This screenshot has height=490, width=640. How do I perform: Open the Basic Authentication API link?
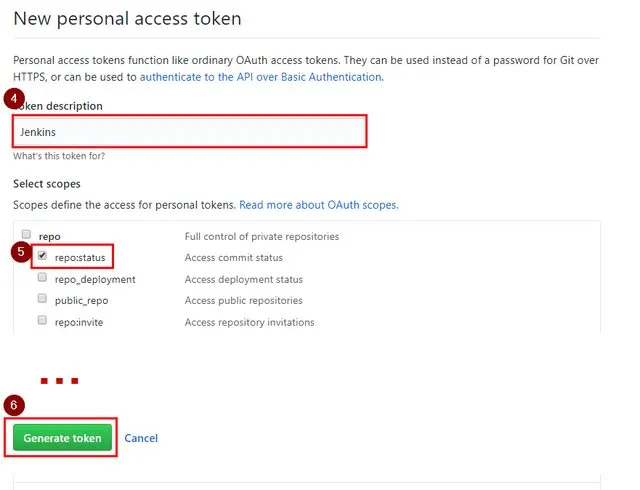(260, 77)
